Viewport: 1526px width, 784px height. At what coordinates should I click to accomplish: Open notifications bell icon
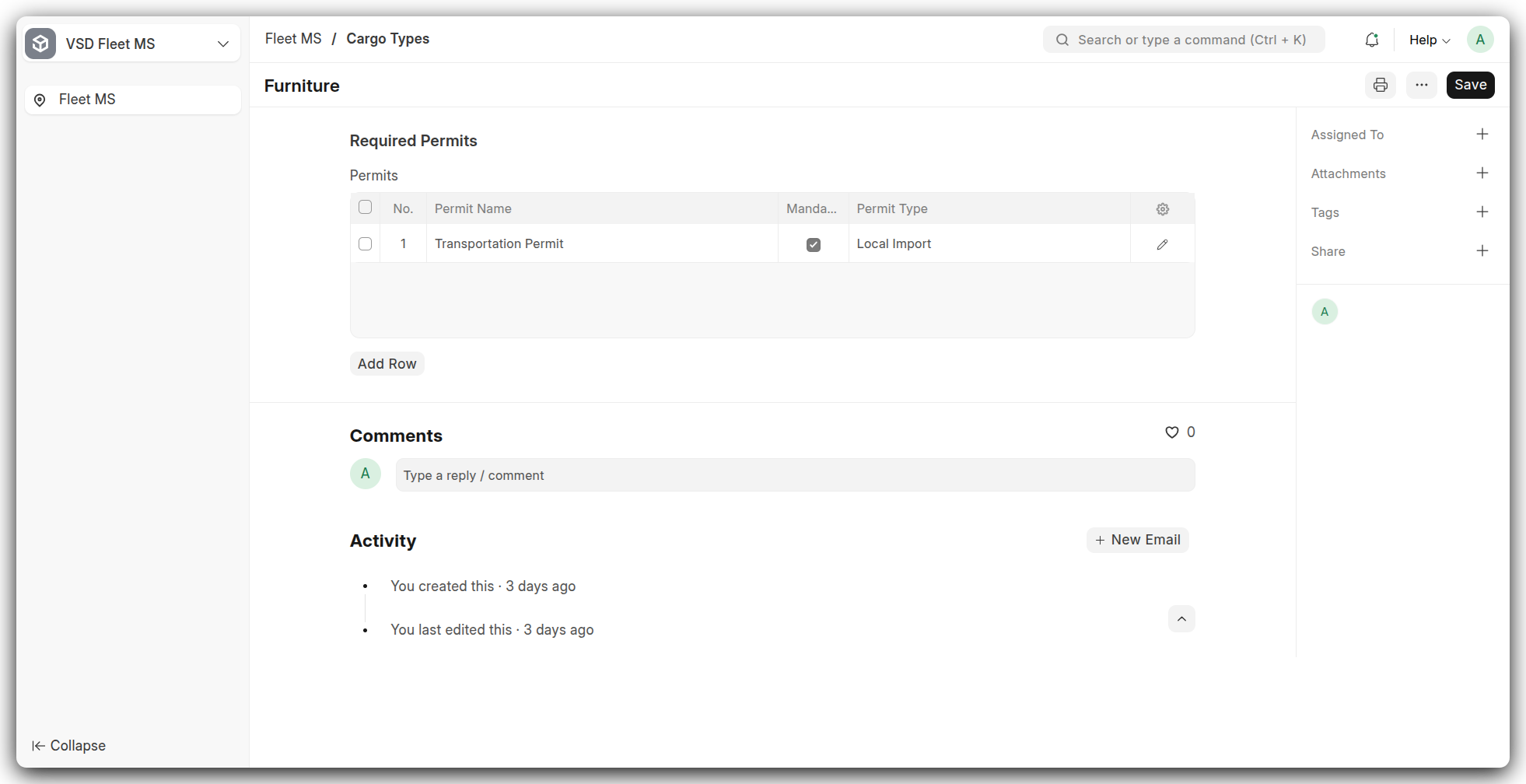[1372, 40]
